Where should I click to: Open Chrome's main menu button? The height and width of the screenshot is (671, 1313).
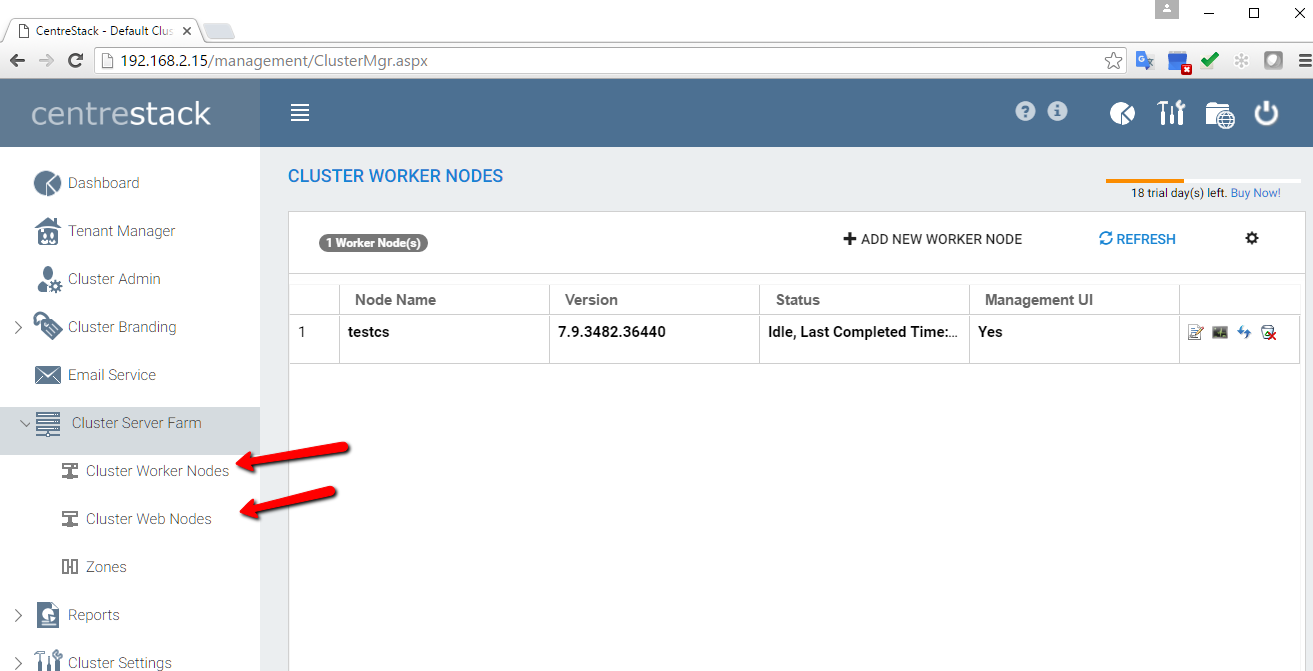[1304, 61]
